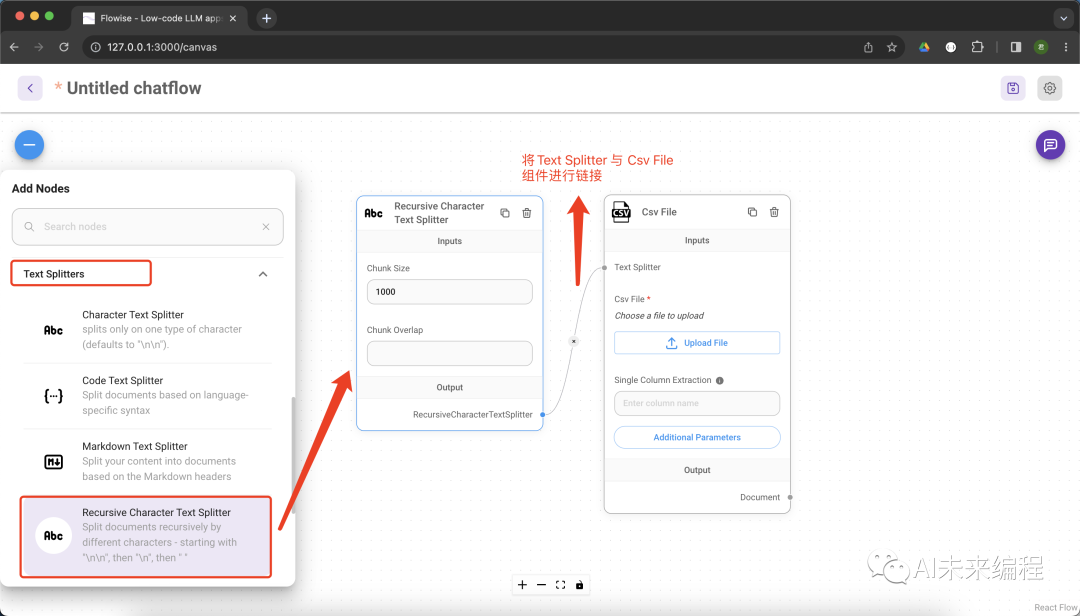Click the Document output handle
The height and width of the screenshot is (616, 1080).
coord(790,497)
